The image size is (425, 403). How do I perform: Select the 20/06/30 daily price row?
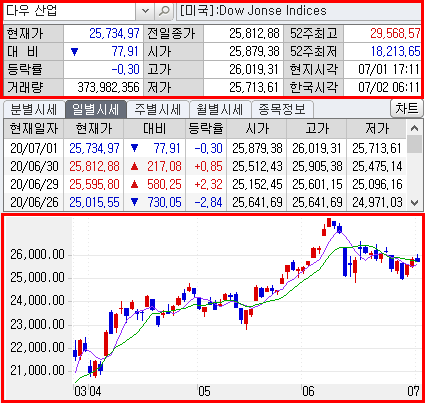point(205,166)
